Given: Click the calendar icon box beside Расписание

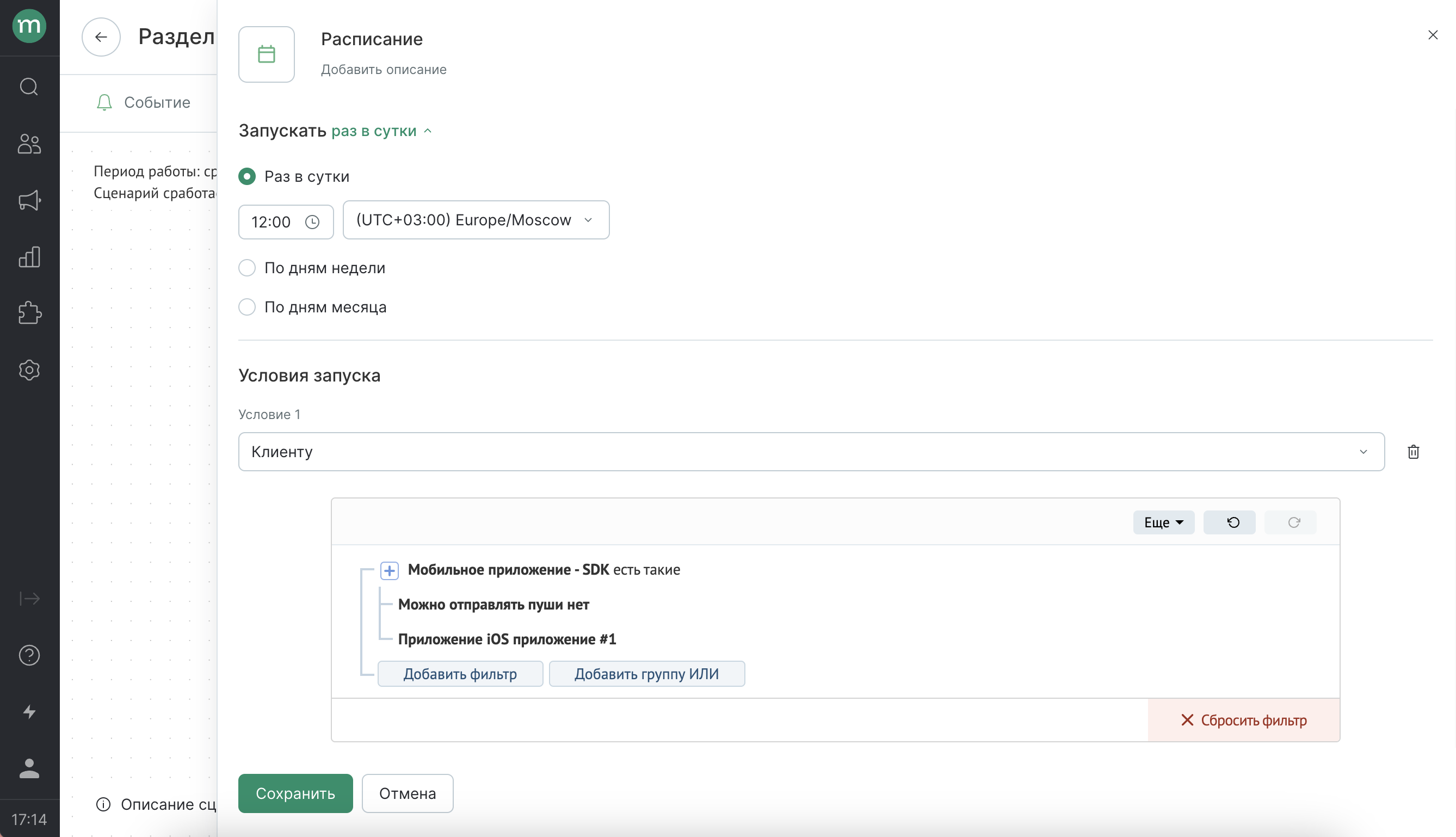Looking at the screenshot, I should tap(267, 54).
